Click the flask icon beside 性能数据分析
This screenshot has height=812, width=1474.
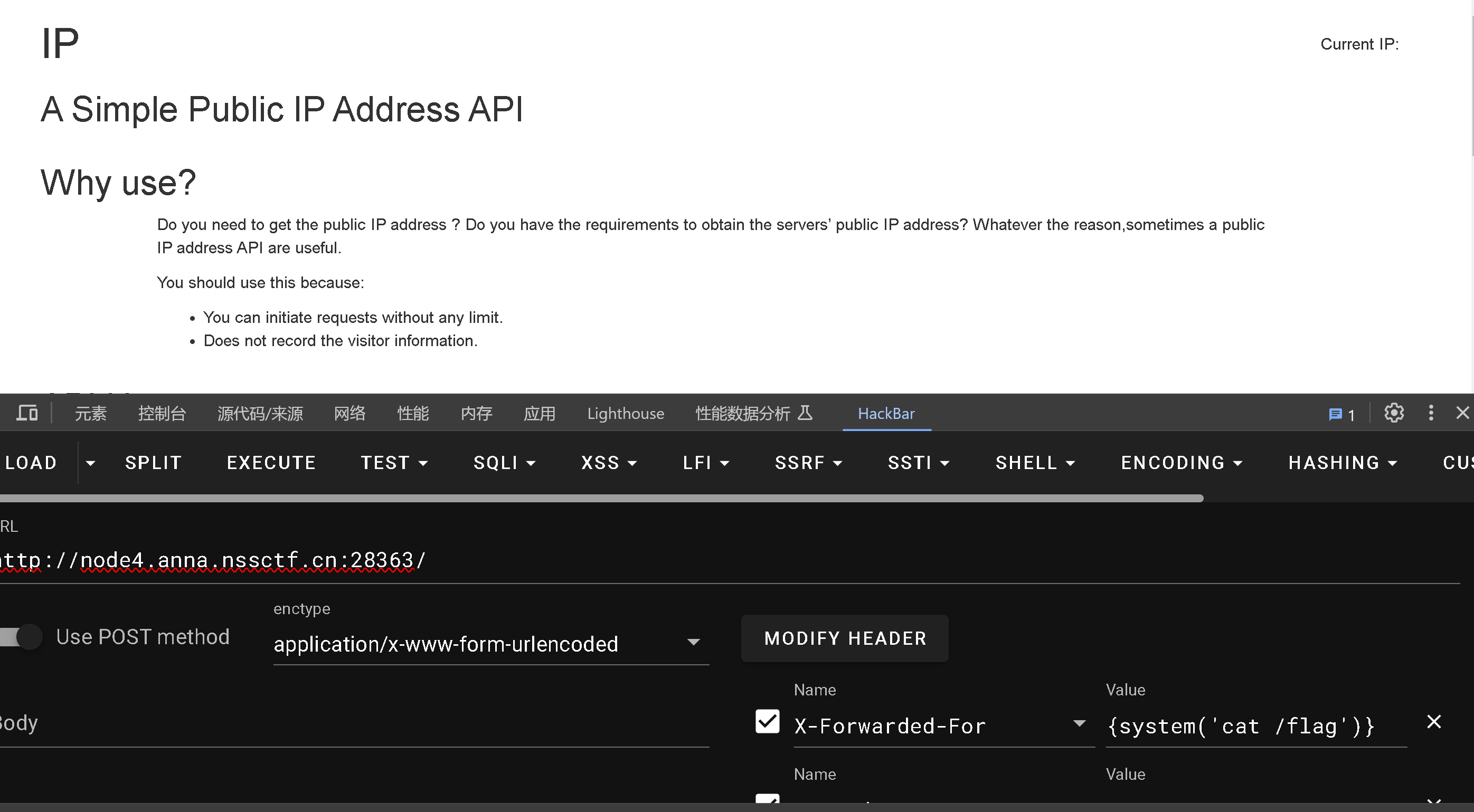805,413
